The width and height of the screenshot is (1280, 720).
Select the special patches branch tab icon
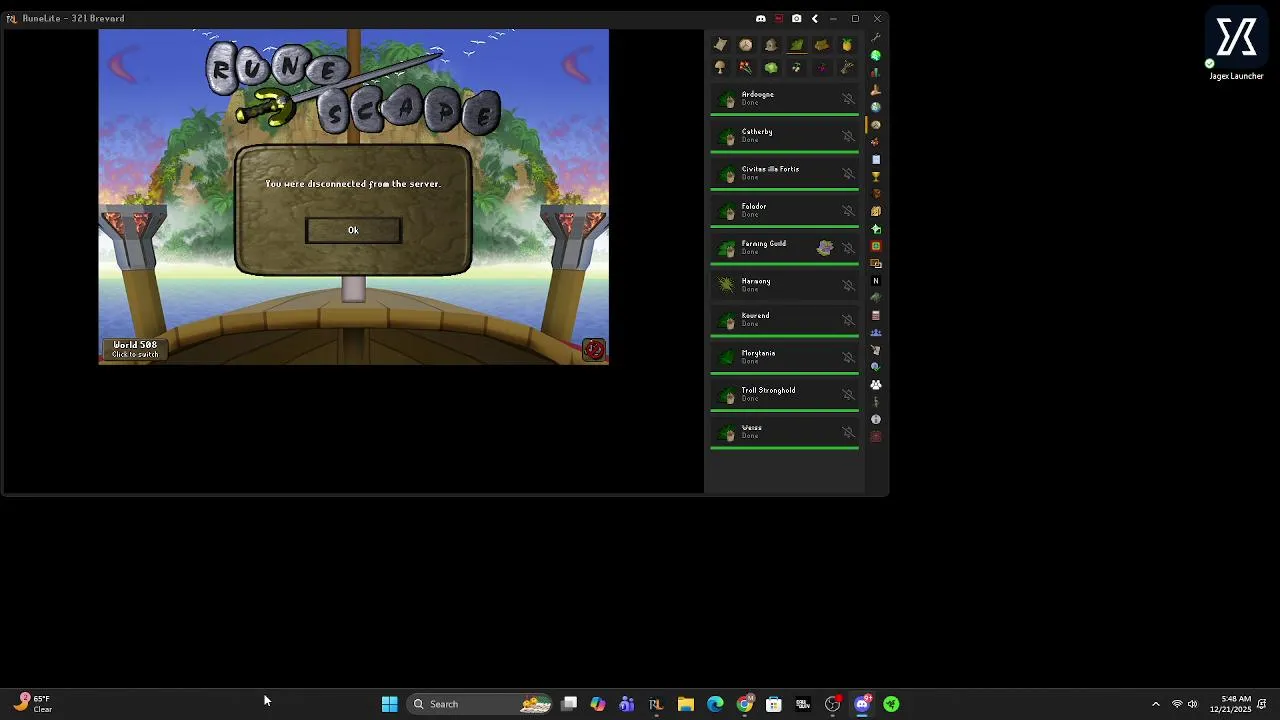click(x=847, y=68)
